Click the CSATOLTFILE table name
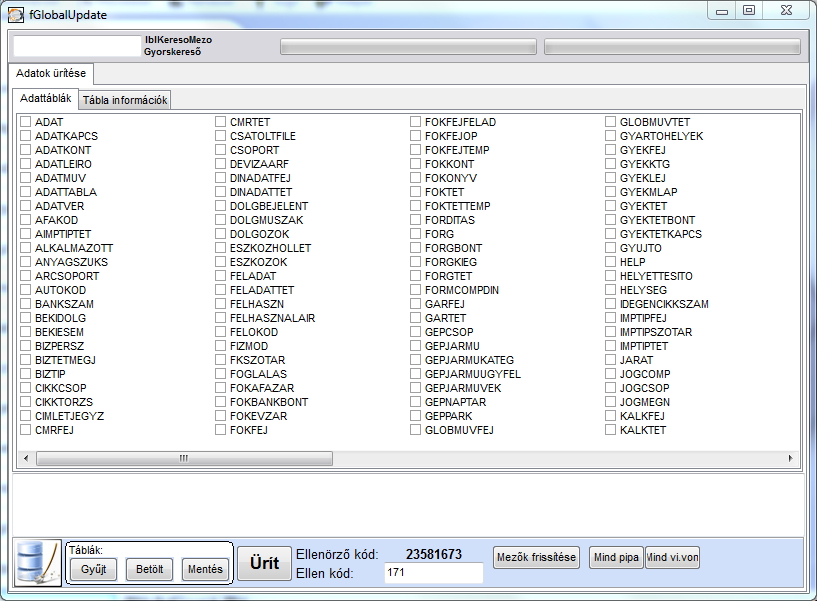817x601 pixels. [x=263, y=136]
